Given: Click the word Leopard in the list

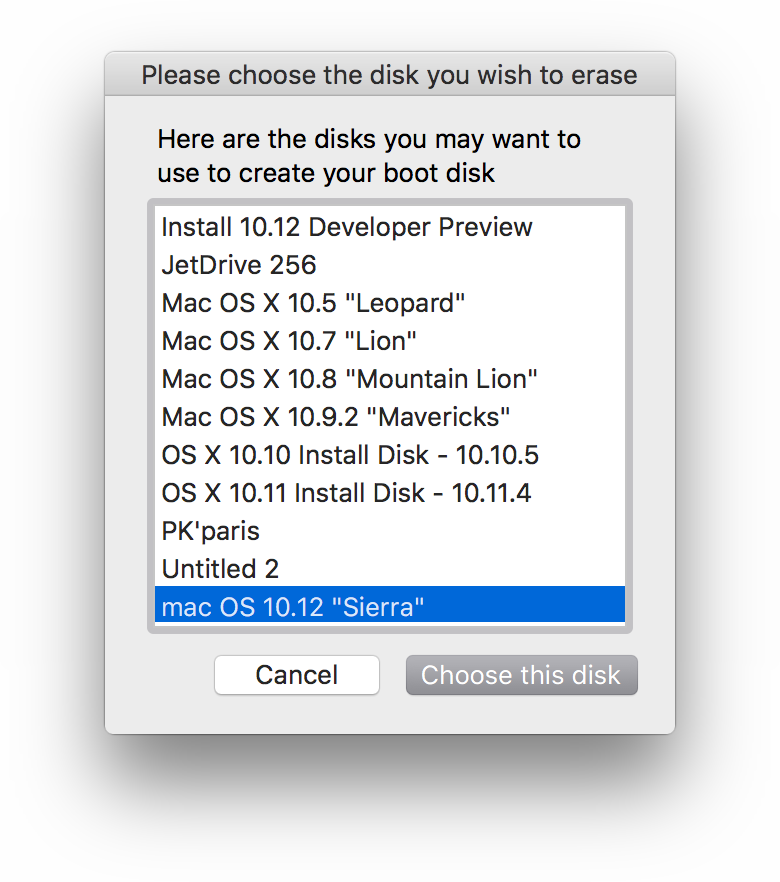Looking at the screenshot, I should click(404, 303).
